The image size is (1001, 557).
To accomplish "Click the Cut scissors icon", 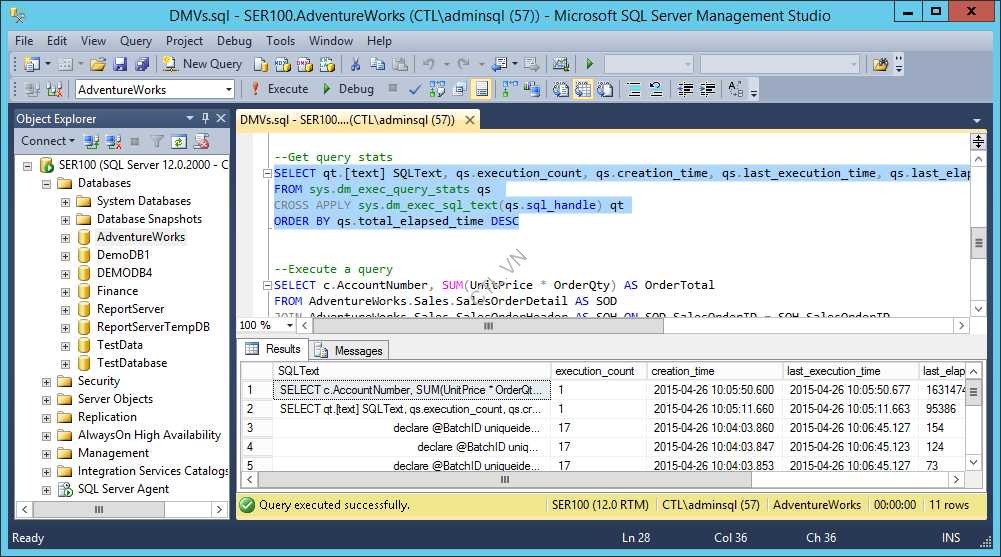I will [x=354, y=64].
